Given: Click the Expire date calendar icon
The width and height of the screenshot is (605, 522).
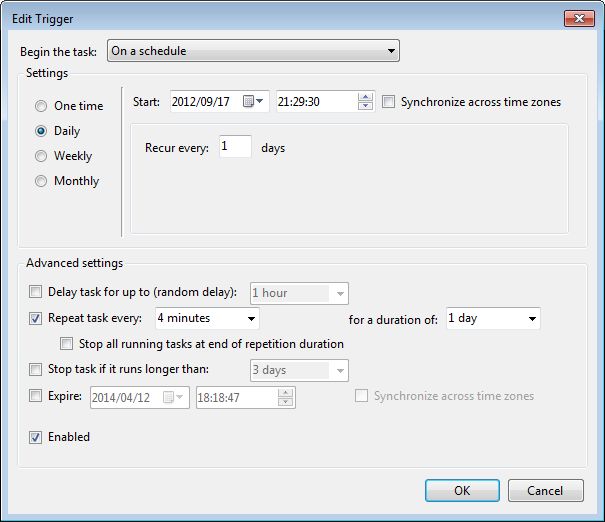Looking at the screenshot, I should click(173, 397).
